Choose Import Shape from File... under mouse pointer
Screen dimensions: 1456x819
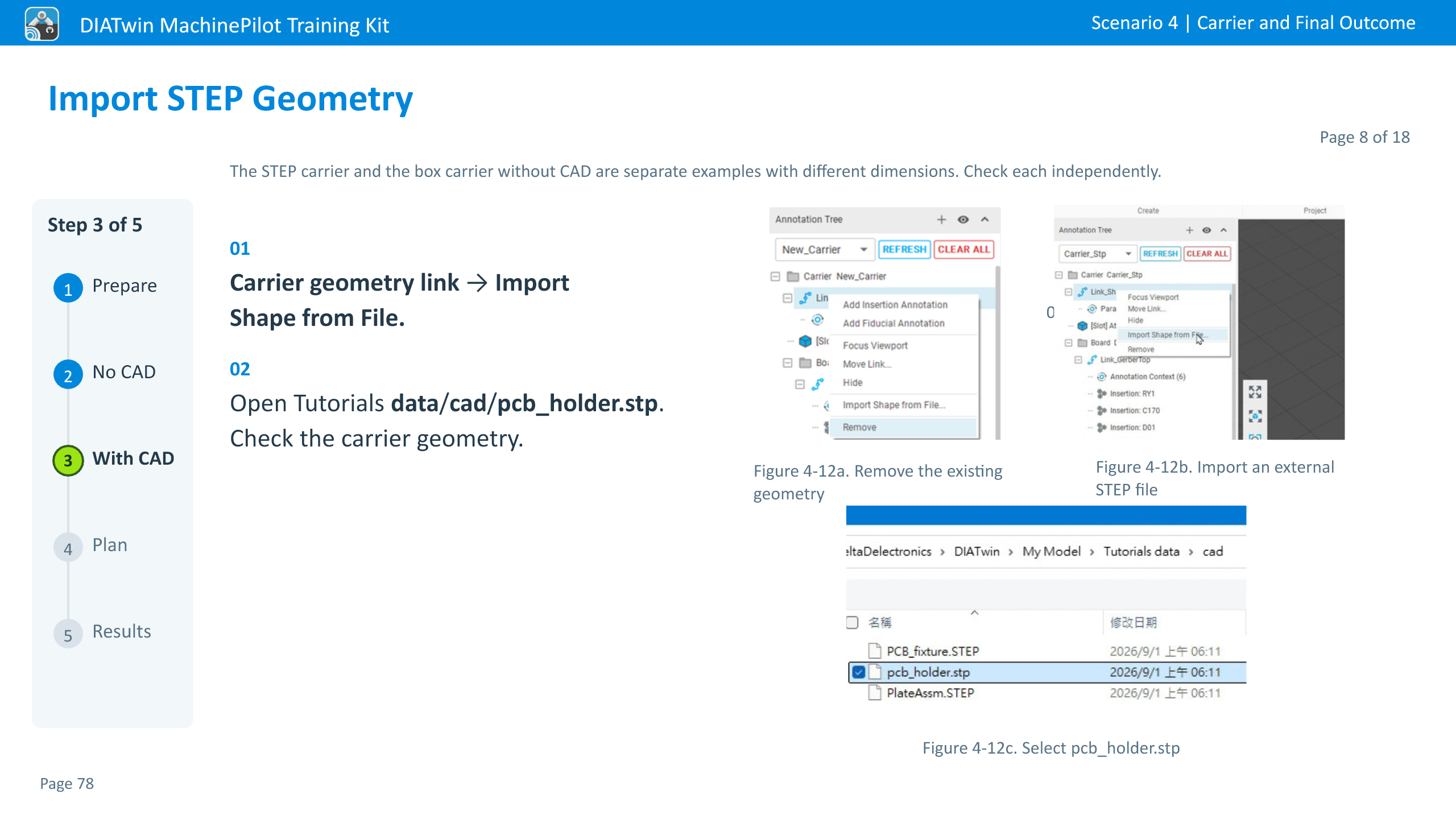pyautogui.click(x=1173, y=335)
